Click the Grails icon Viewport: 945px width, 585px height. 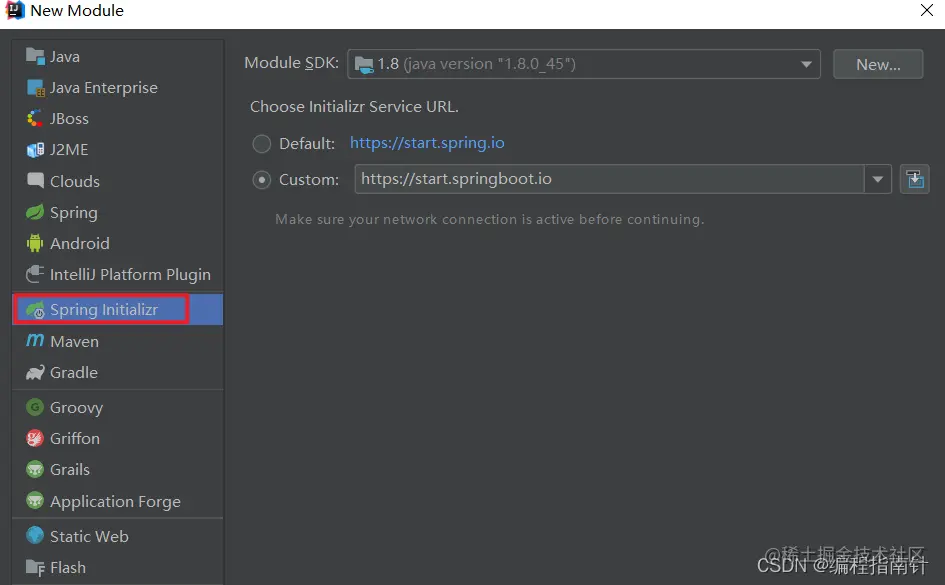(x=35, y=469)
